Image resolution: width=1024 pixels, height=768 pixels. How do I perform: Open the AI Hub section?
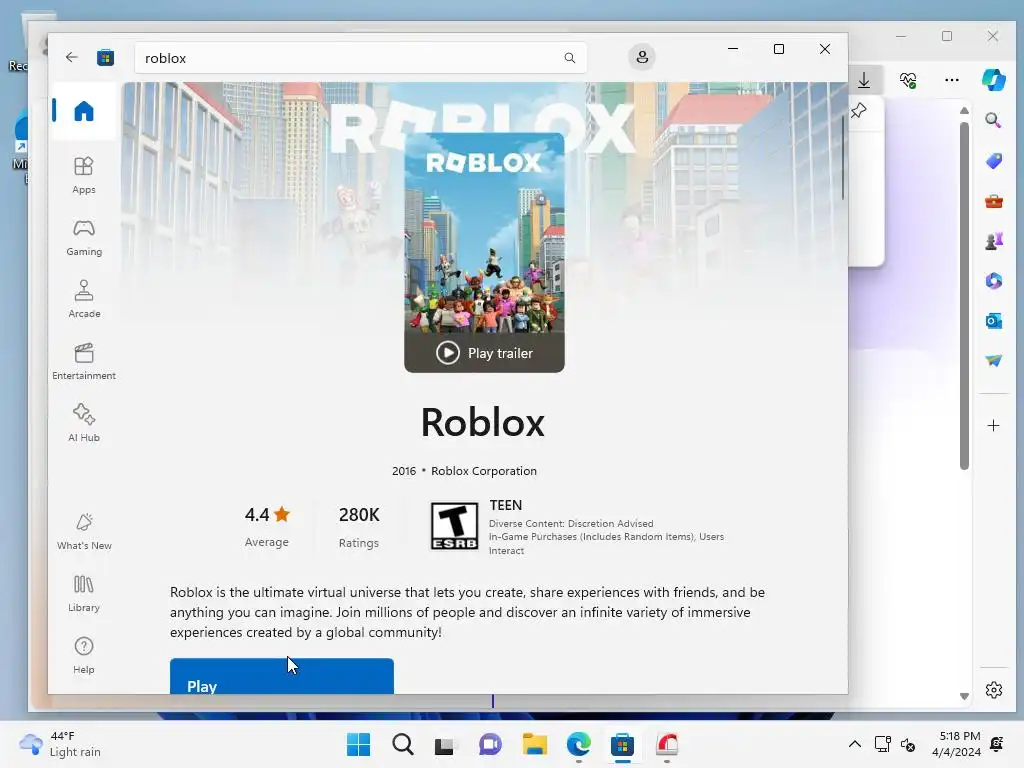84,423
